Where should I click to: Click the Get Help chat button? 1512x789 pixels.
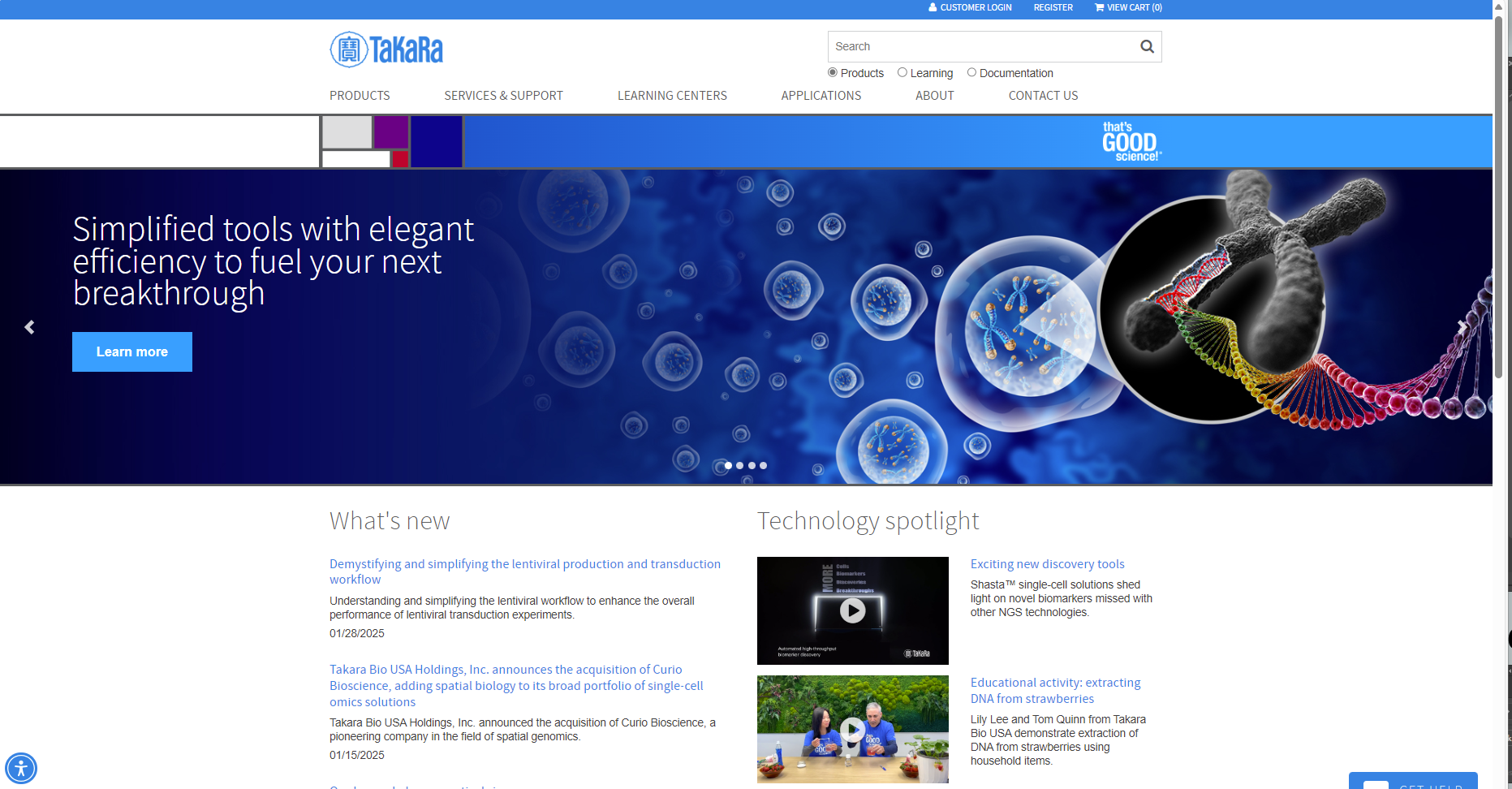1413,781
